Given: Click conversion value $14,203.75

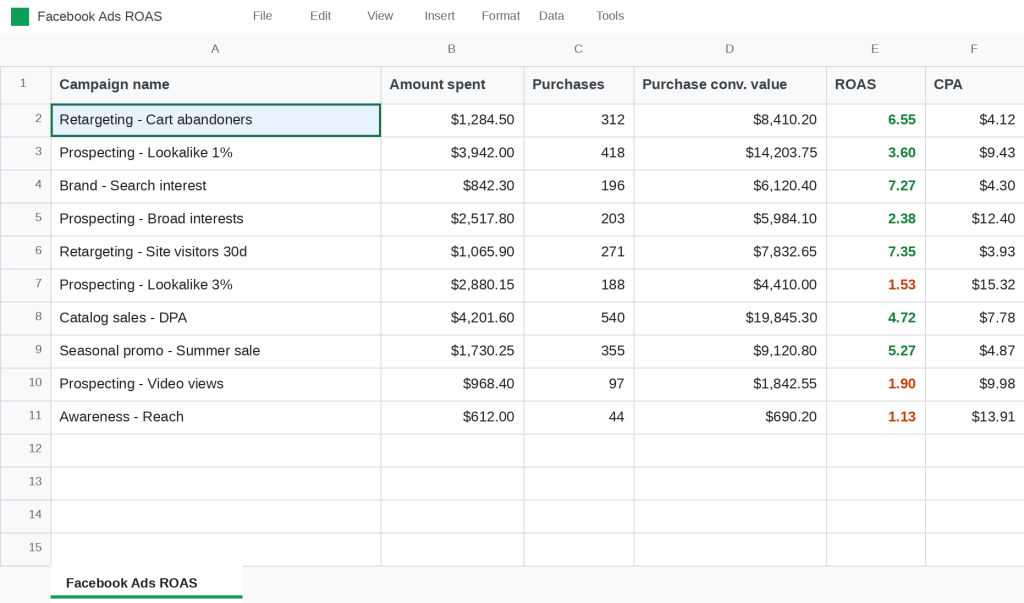Looking at the screenshot, I should [729, 154].
